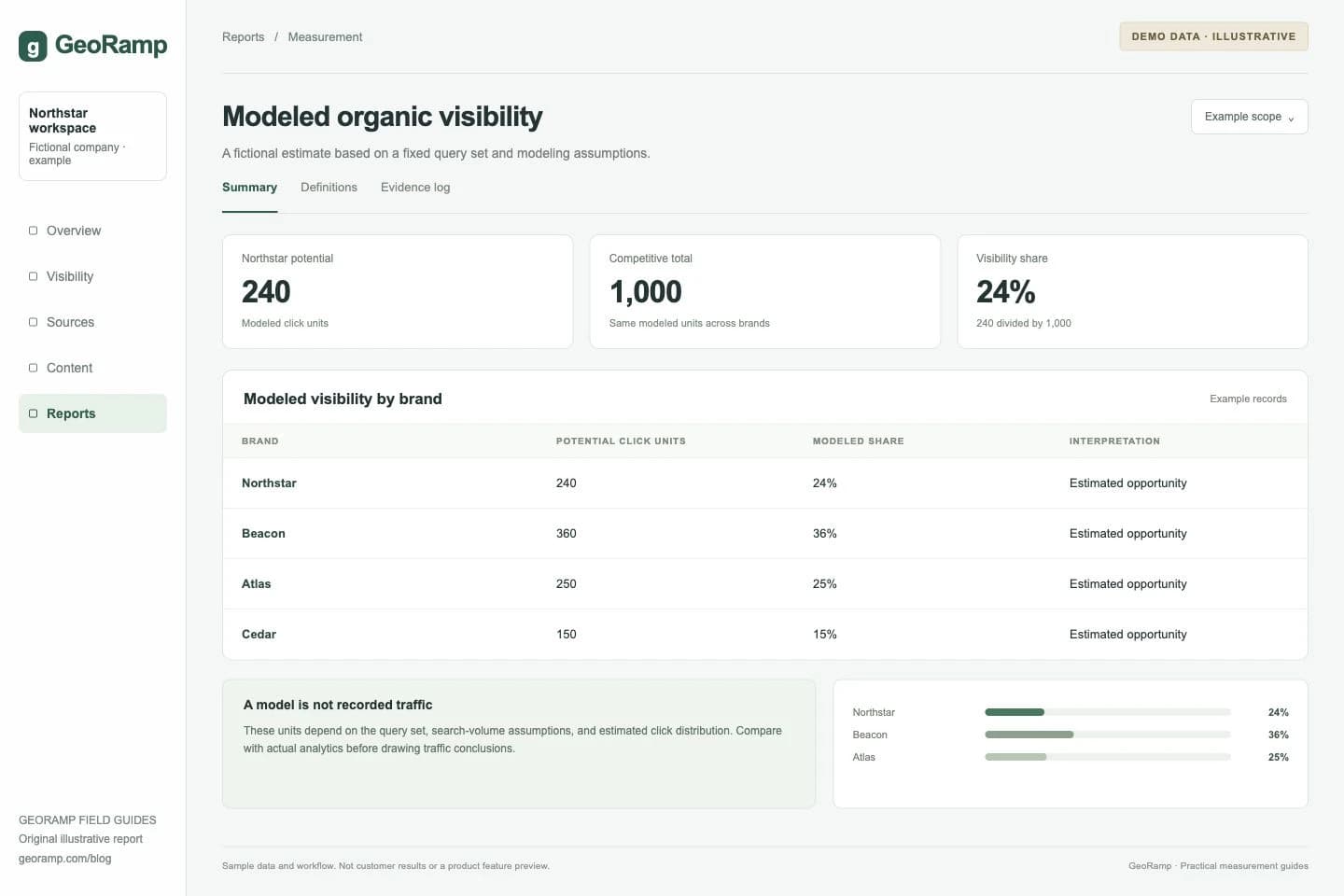This screenshot has width=1344, height=896.
Task: Click Cedar's 15% modeled share cell
Action: pos(824,635)
